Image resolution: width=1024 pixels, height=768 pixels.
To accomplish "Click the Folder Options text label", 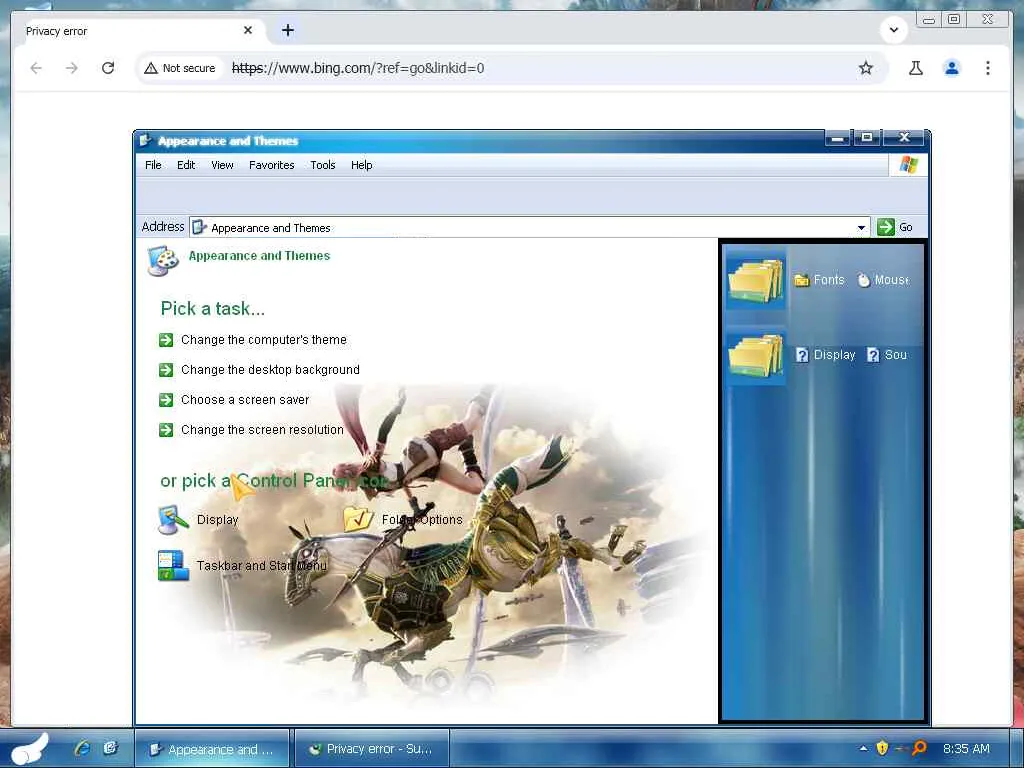I will pyautogui.click(x=422, y=520).
